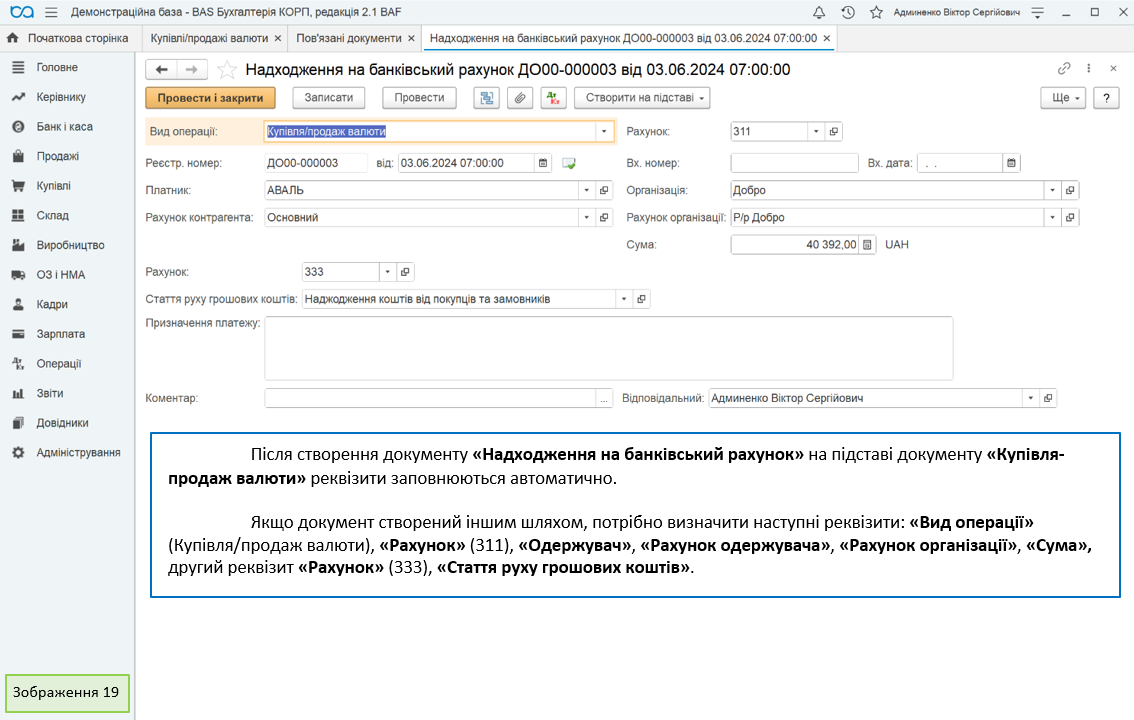The image size is (1134, 720).
Task: Close the Купівлі/продажі валюти tab
Action: (277, 38)
